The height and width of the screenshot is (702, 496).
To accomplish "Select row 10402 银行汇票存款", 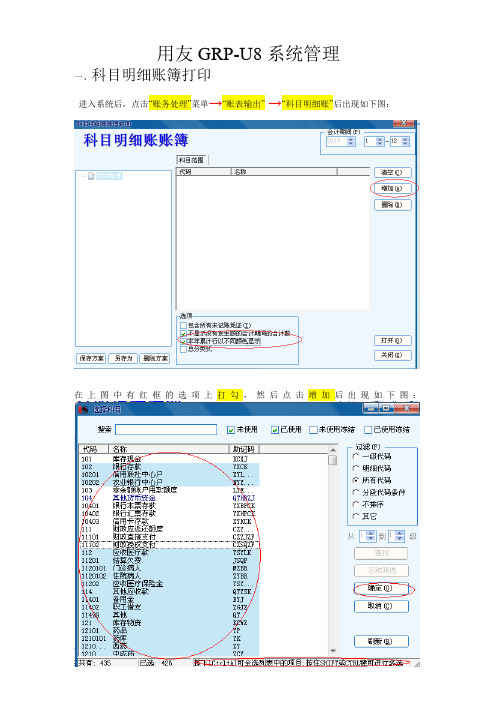I will pos(169,514).
